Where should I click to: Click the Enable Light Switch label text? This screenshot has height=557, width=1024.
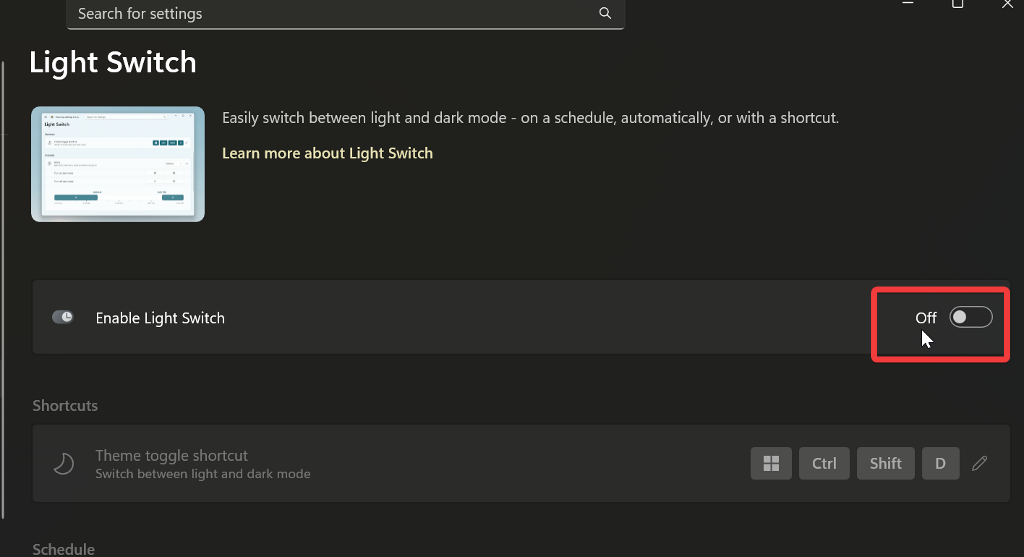[x=160, y=318]
